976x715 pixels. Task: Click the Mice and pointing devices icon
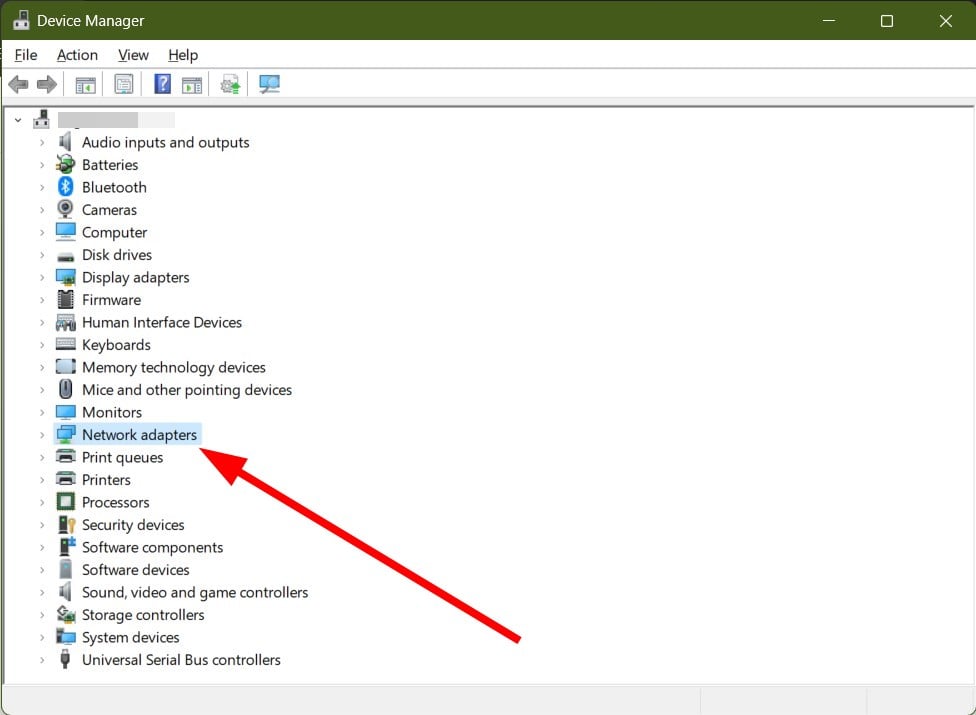coord(65,389)
